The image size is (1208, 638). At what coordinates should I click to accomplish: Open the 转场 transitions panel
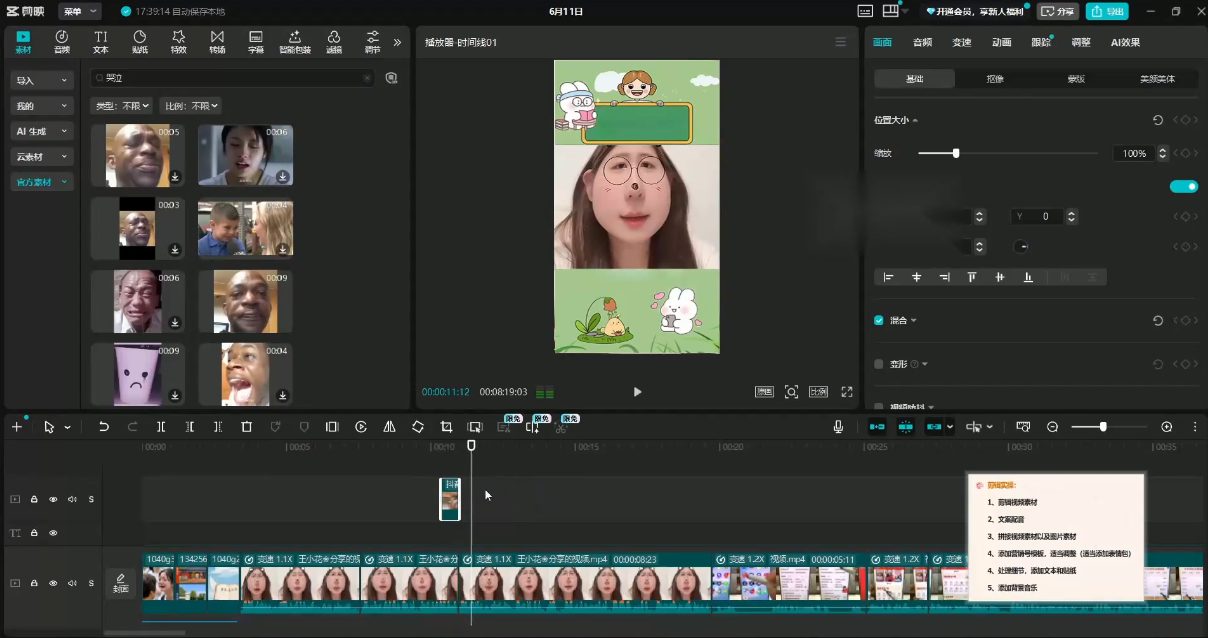[217, 41]
